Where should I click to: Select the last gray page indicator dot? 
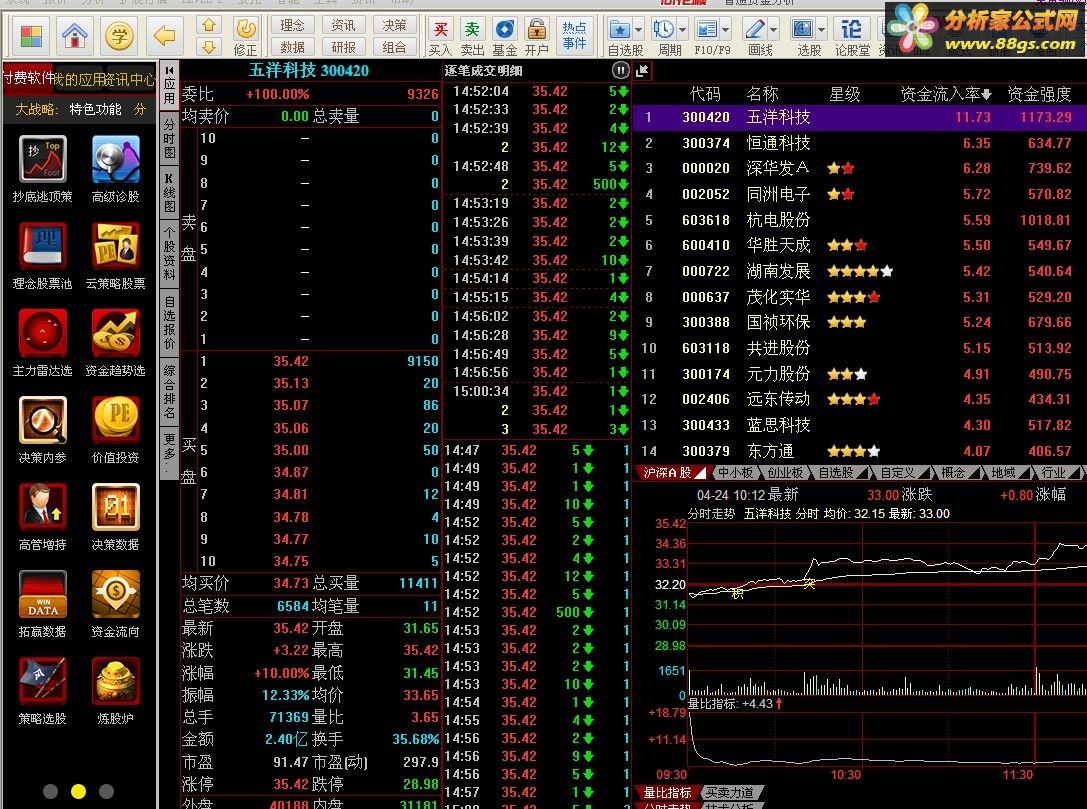pos(106,791)
